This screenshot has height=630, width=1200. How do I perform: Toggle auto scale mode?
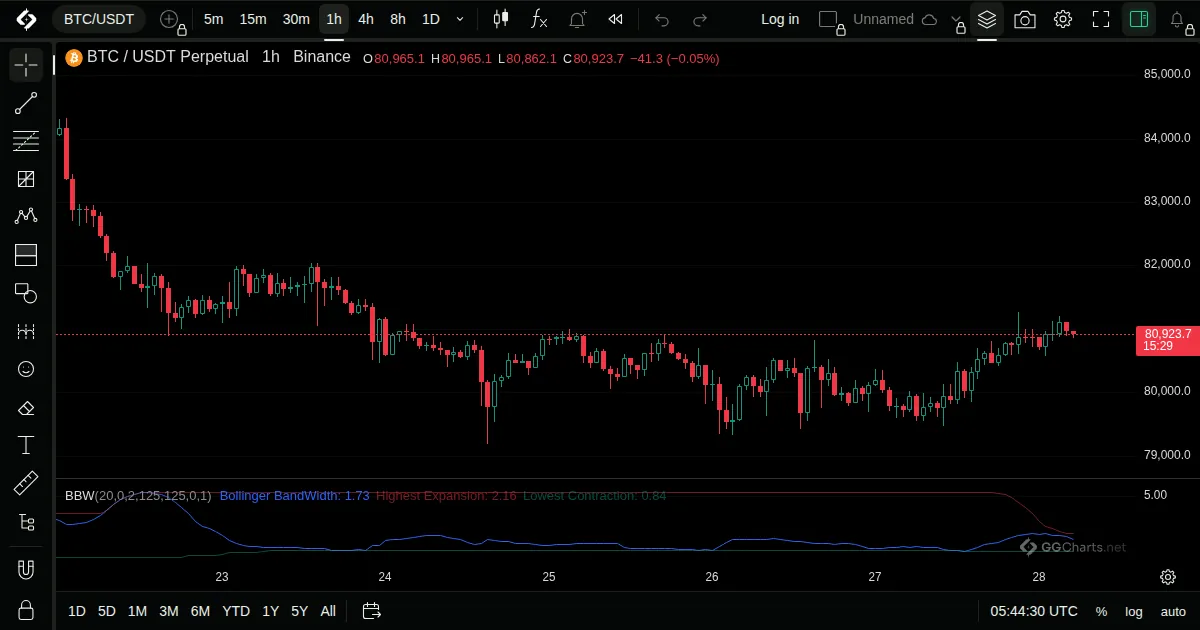pyautogui.click(x=1173, y=611)
